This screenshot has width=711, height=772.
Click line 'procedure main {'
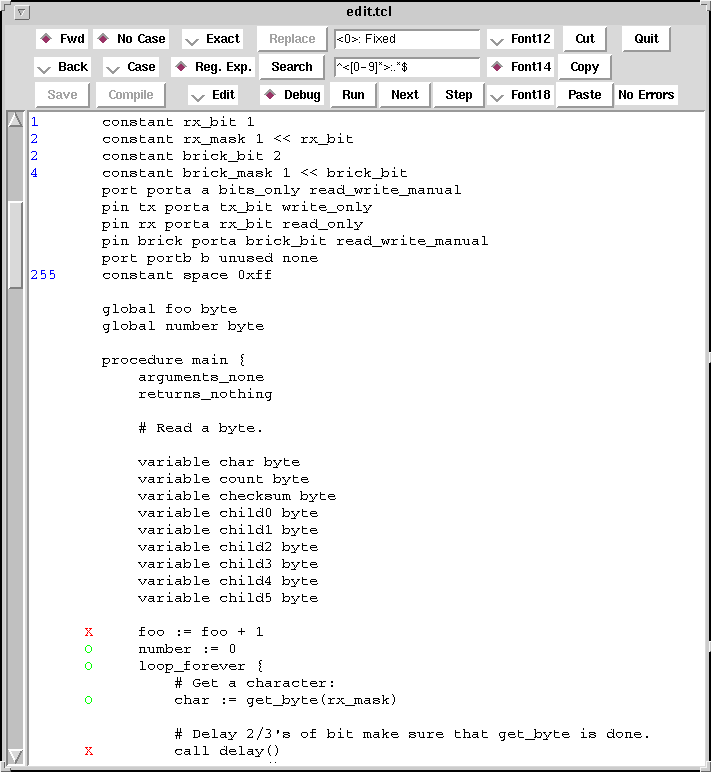[x=173, y=360]
